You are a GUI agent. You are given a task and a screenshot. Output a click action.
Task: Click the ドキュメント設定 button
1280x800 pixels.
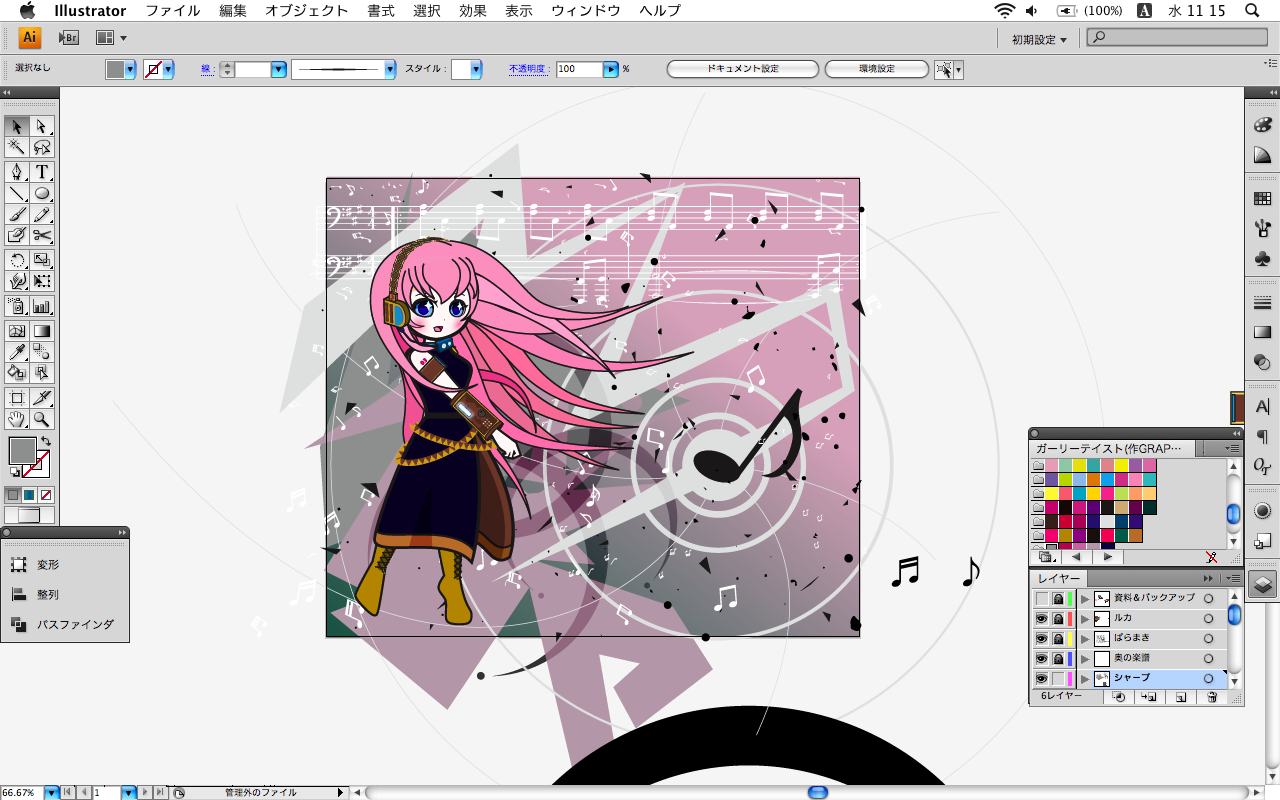click(743, 69)
